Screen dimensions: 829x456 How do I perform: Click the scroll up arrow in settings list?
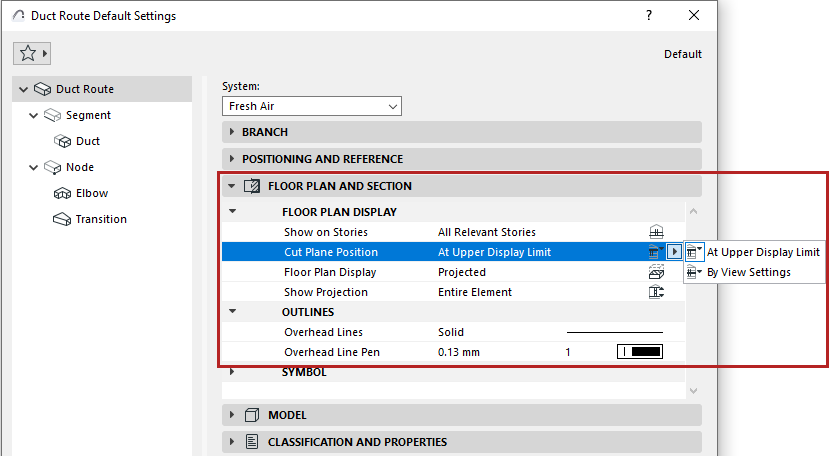point(694,212)
